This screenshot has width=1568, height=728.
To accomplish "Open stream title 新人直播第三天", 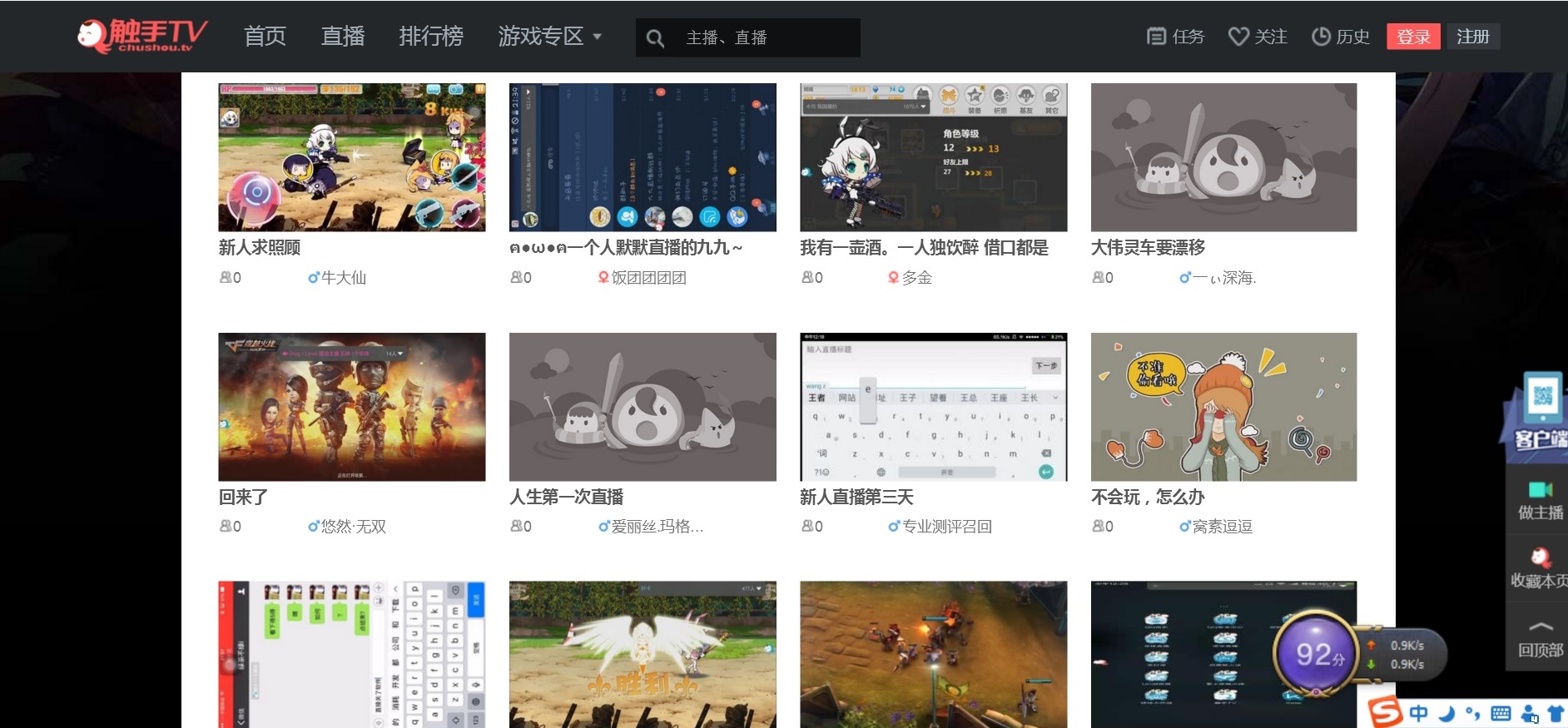I will pos(856,497).
